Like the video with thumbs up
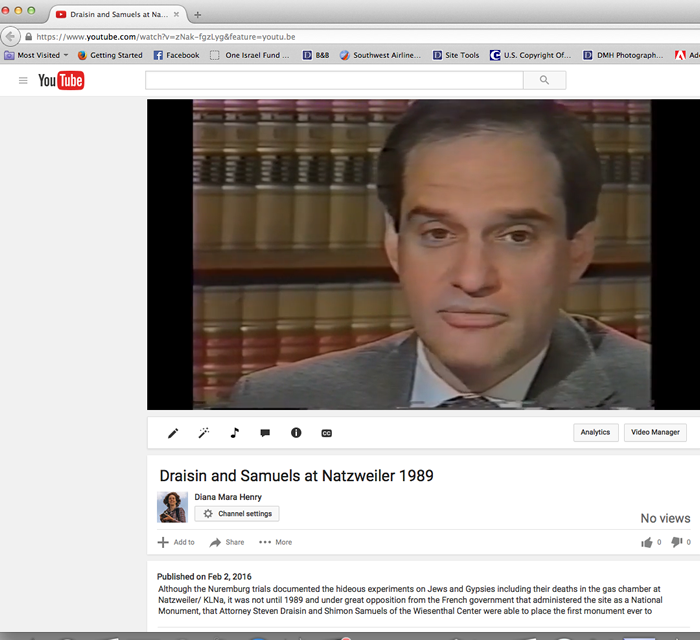 pos(646,542)
